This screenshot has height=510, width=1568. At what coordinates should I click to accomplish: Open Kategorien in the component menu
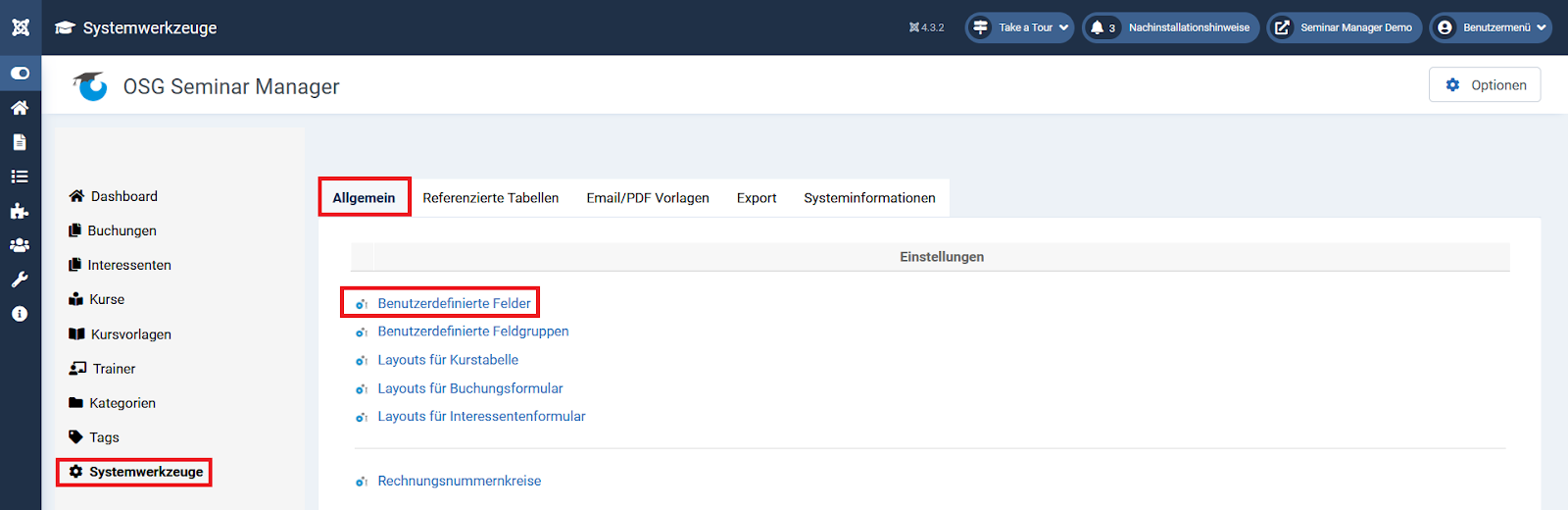(122, 403)
